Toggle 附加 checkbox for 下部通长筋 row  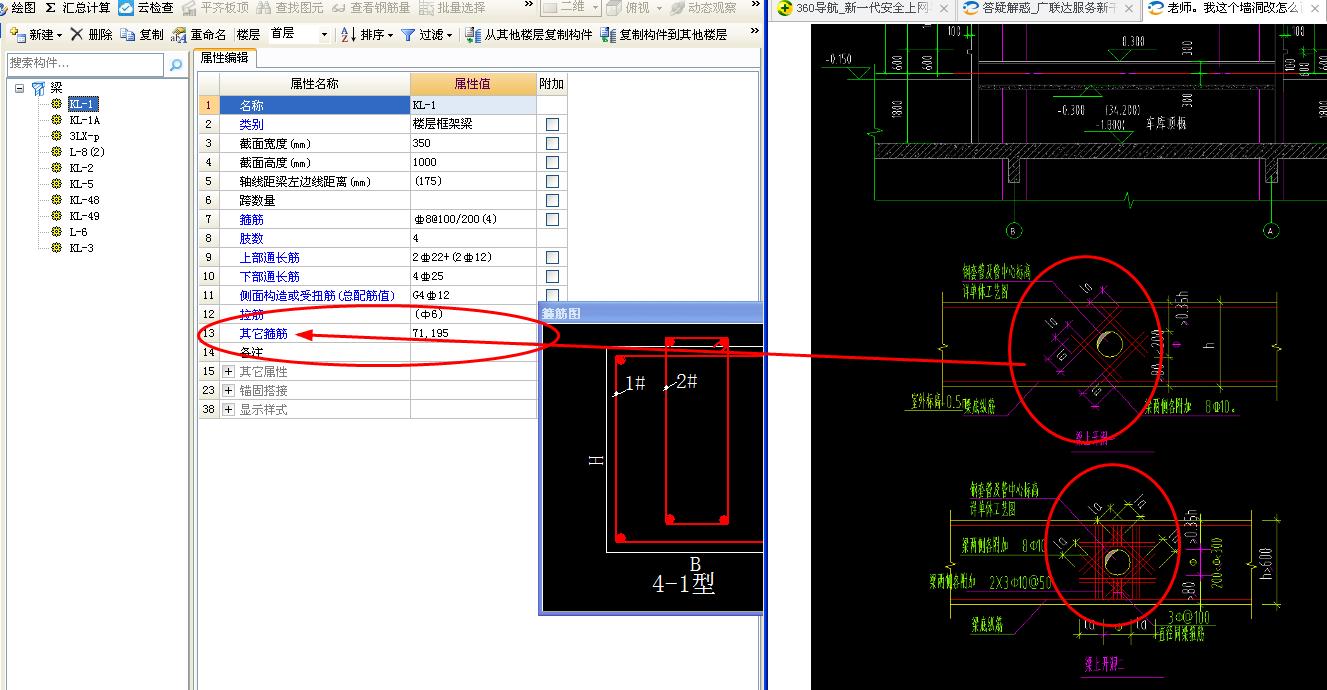552,276
